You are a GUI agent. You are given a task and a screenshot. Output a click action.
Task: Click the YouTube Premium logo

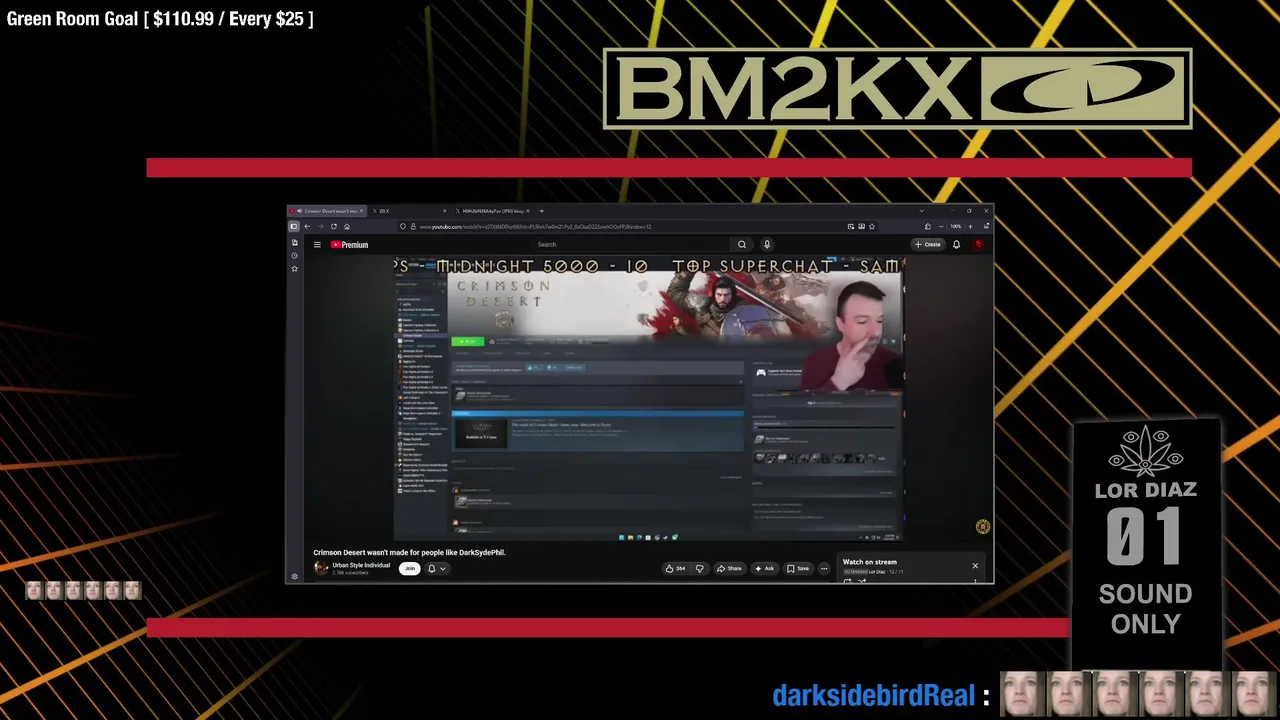point(350,244)
